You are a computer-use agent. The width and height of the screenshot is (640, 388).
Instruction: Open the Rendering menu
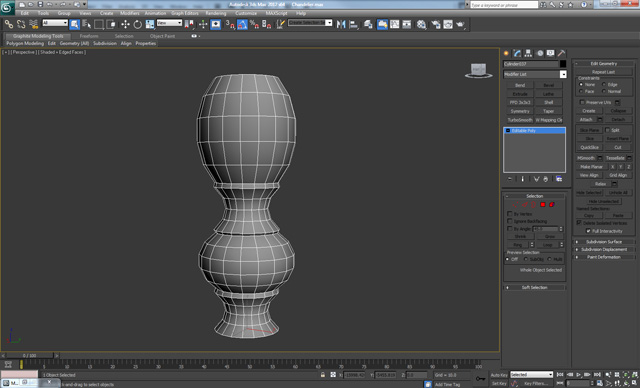(x=216, y=13)
